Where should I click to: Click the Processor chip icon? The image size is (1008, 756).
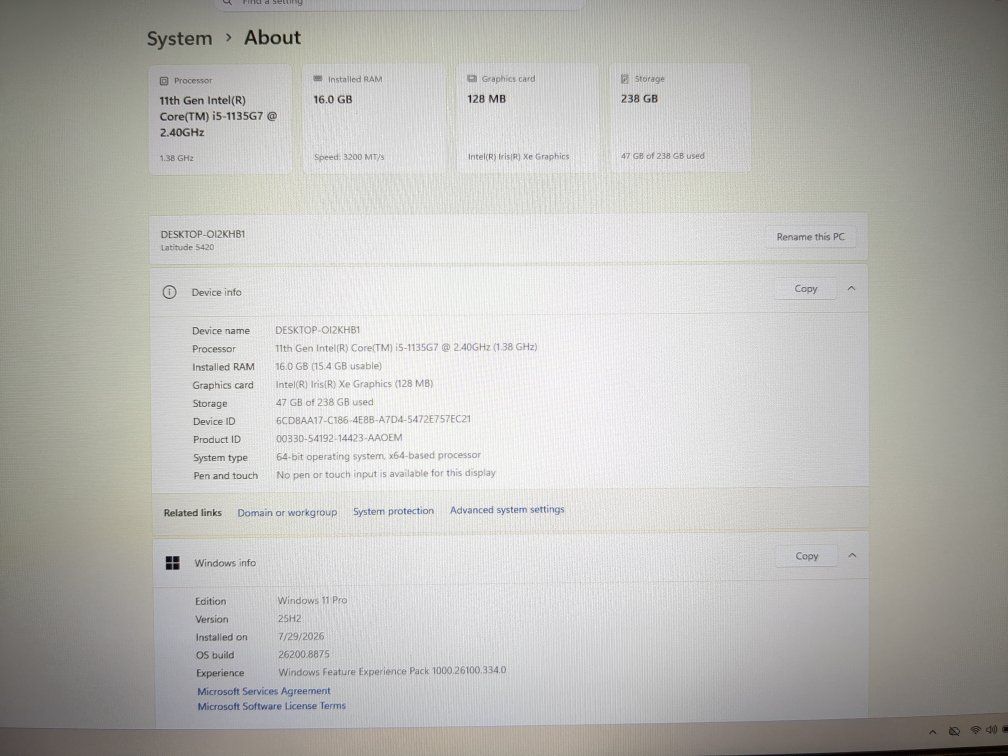(x=164, y=81)
